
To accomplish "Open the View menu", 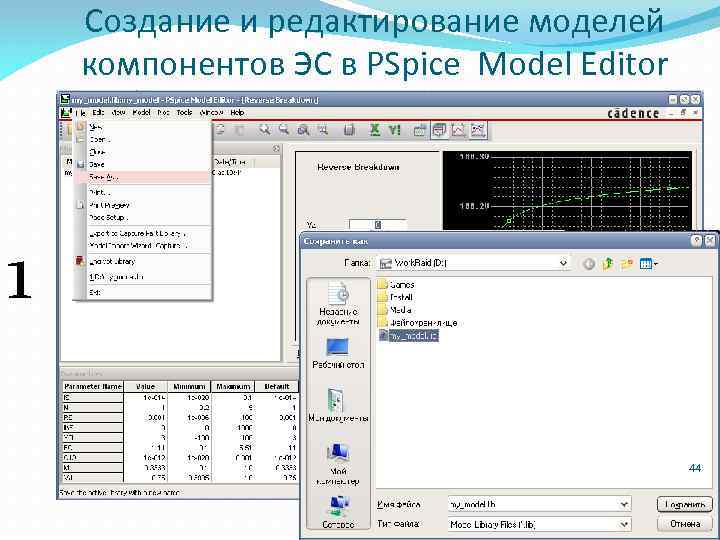I will (119, 112).
